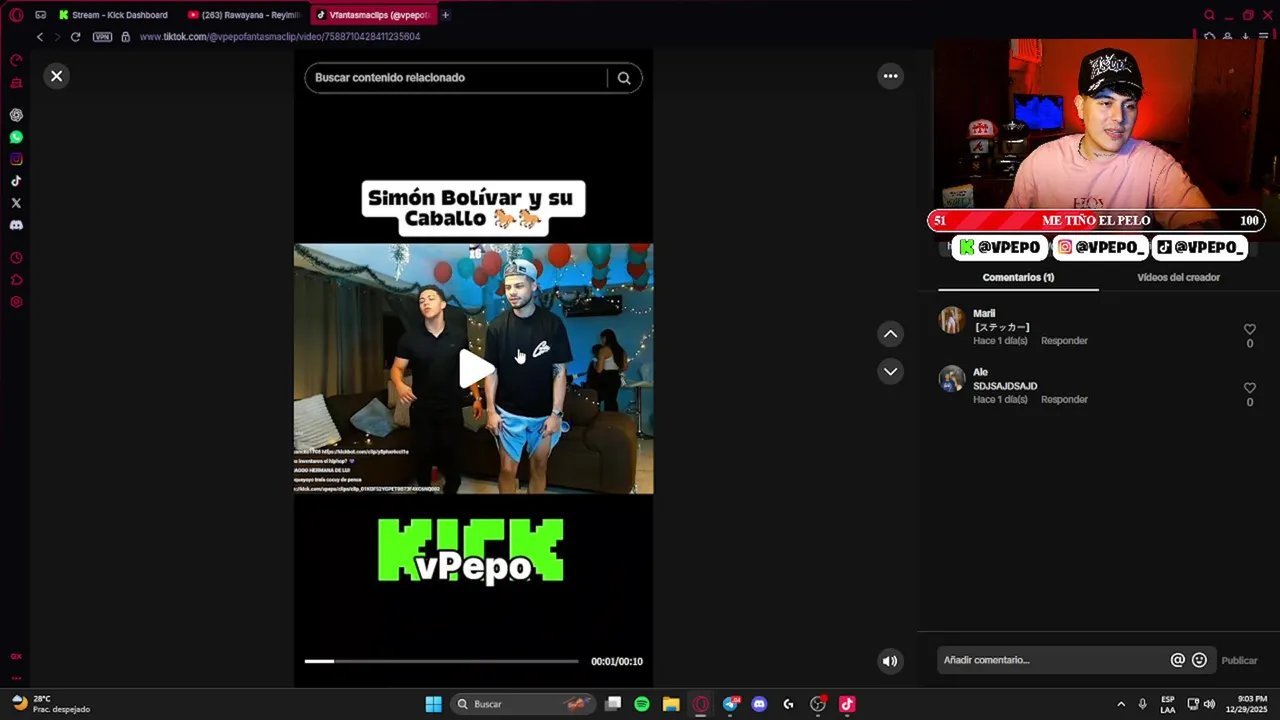Screen dimensions: 1280x720
Task: Insert a mention with the @ icon
Action: pos(1178,660)
